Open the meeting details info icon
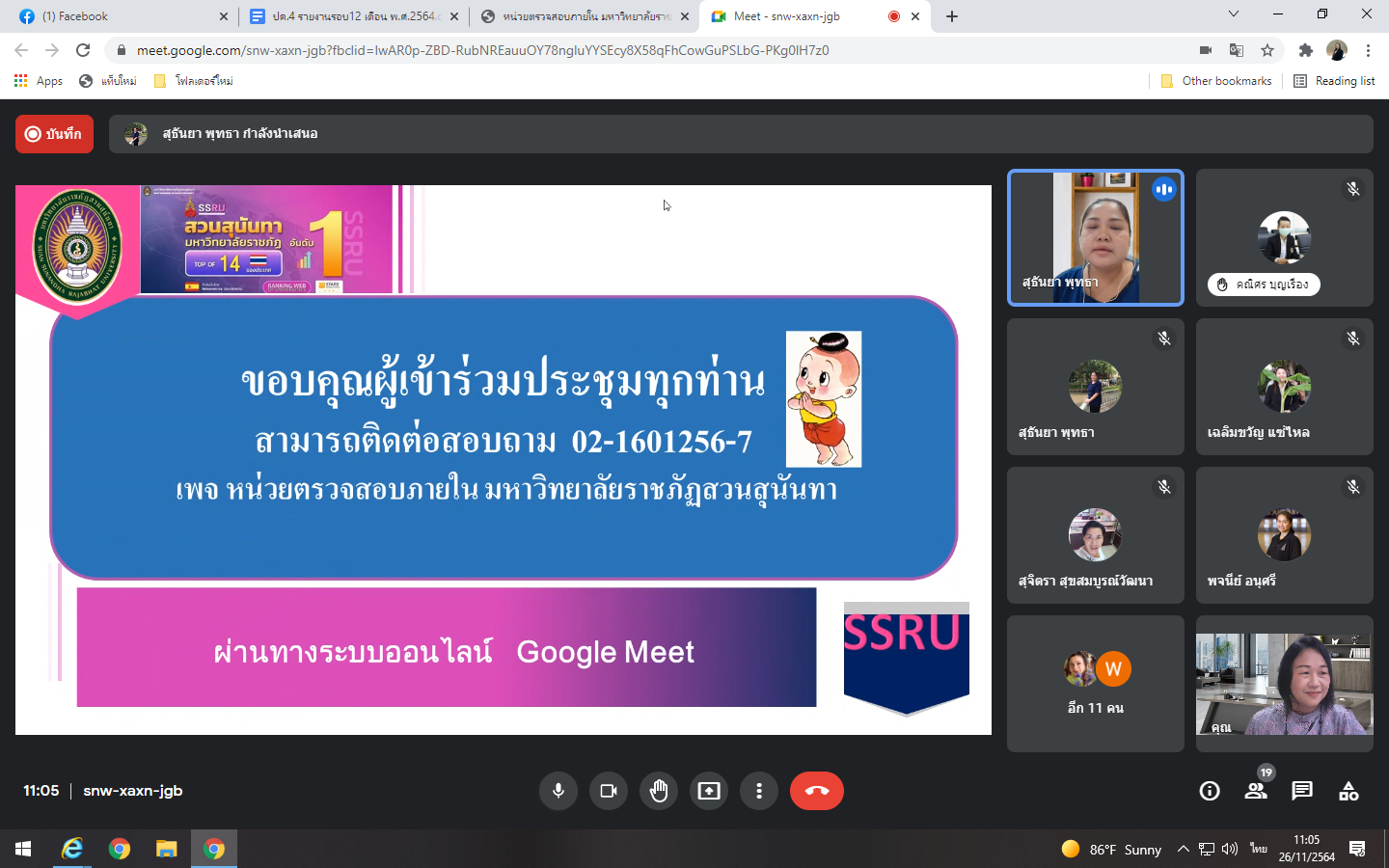1389x868 pixels. click(1209, 791)
